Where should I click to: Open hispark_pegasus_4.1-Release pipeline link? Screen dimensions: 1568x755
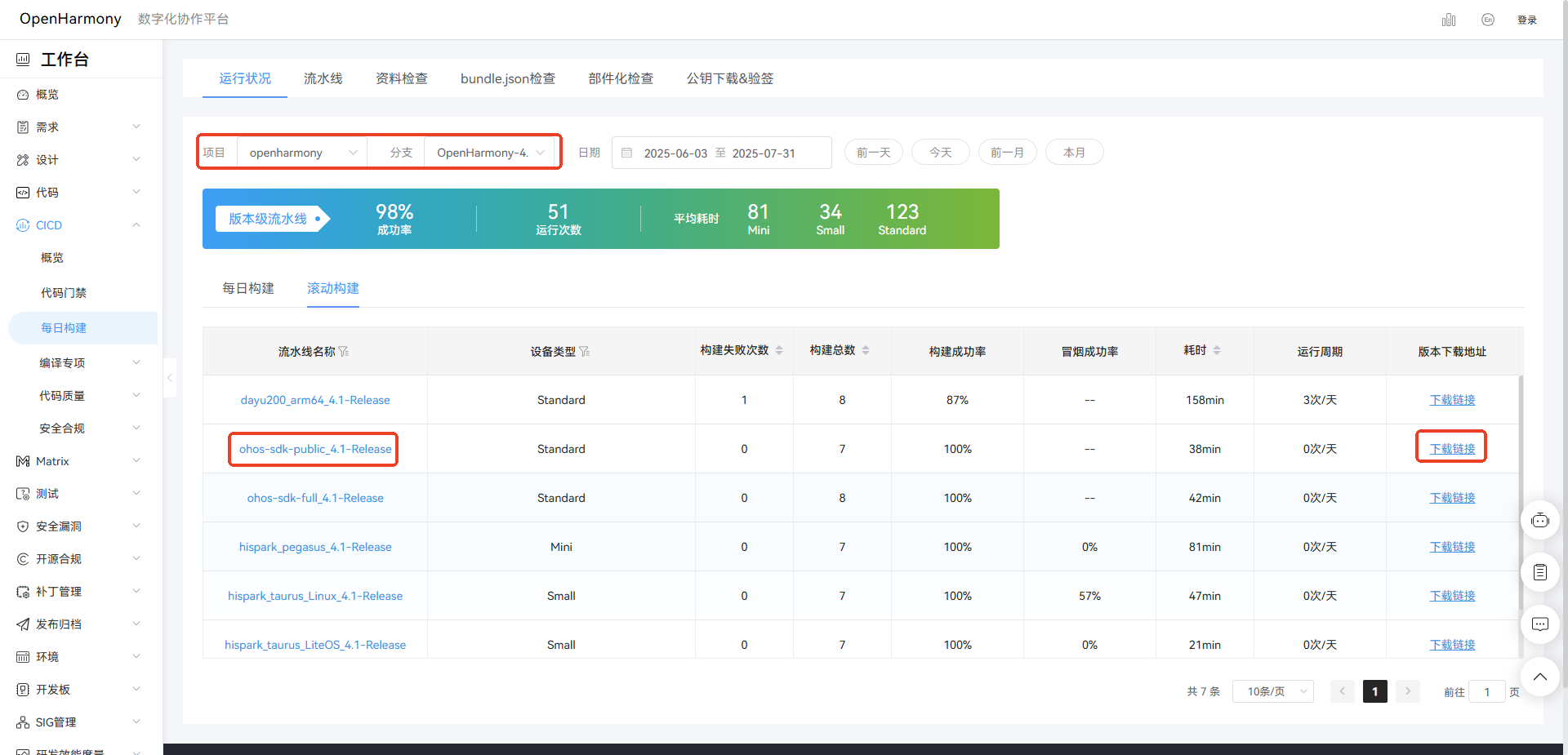315,547
